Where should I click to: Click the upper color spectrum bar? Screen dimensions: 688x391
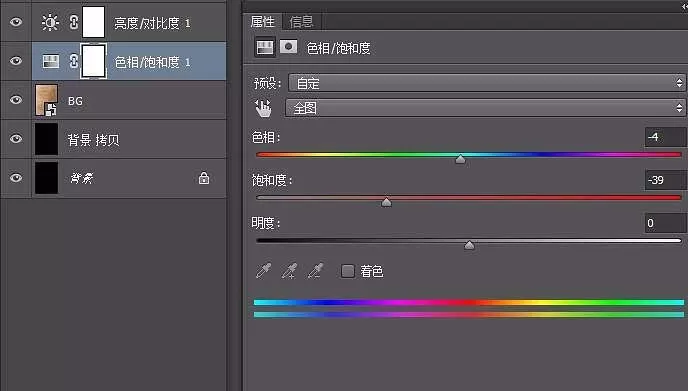(x=469, y=302)
